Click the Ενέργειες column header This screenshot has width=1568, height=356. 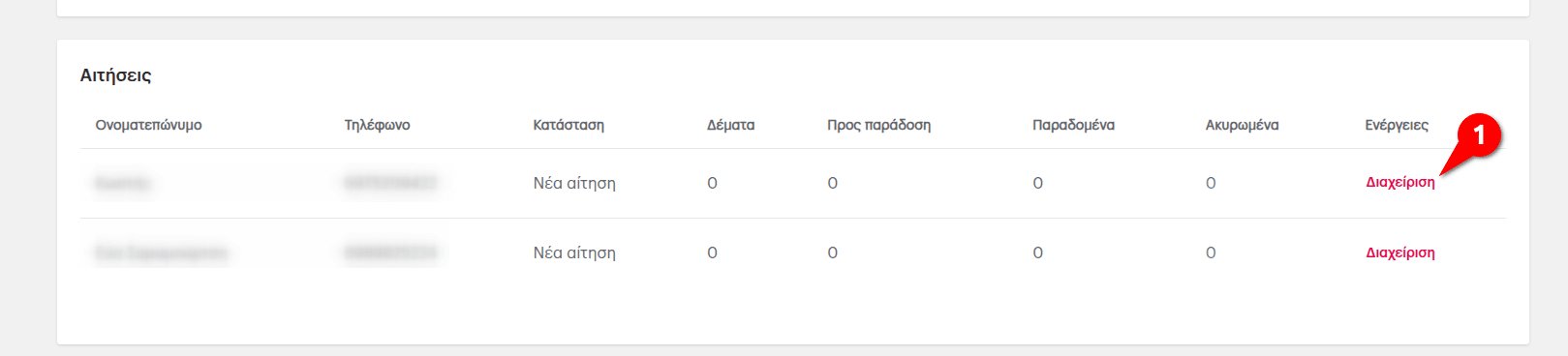tap(1397, 125)
